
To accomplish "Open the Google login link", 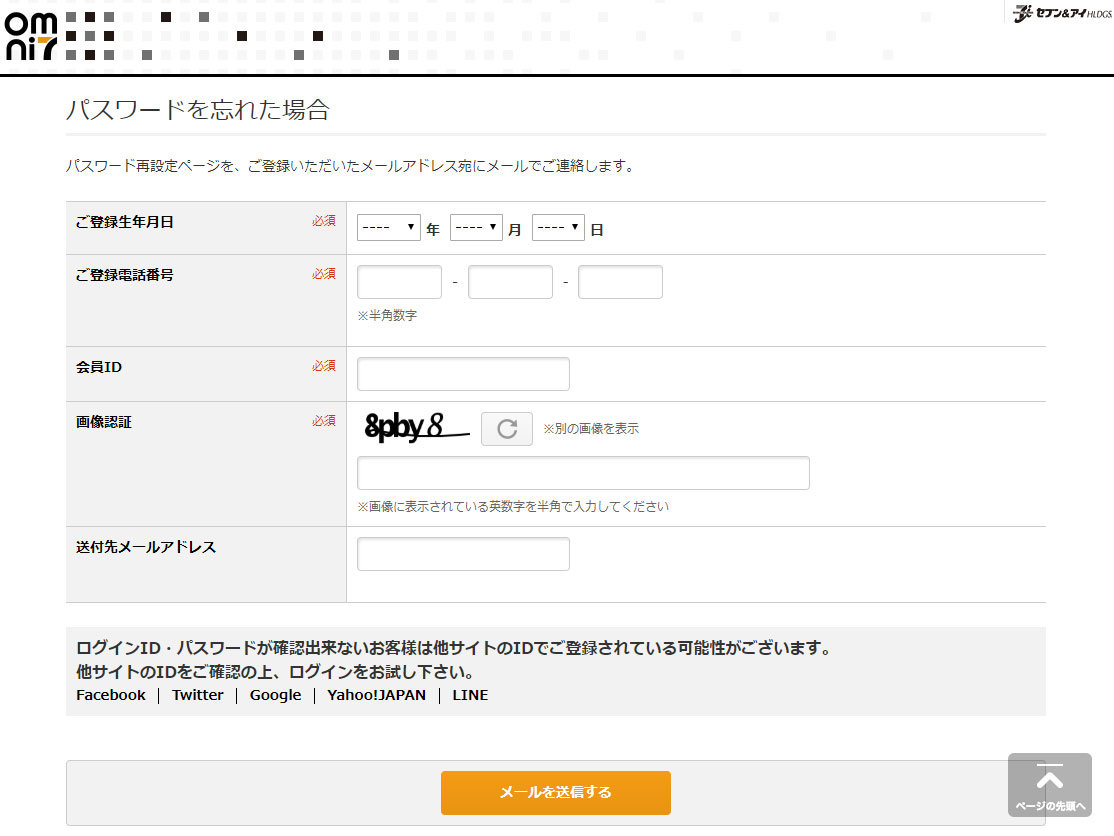I will tap(275, 695).
